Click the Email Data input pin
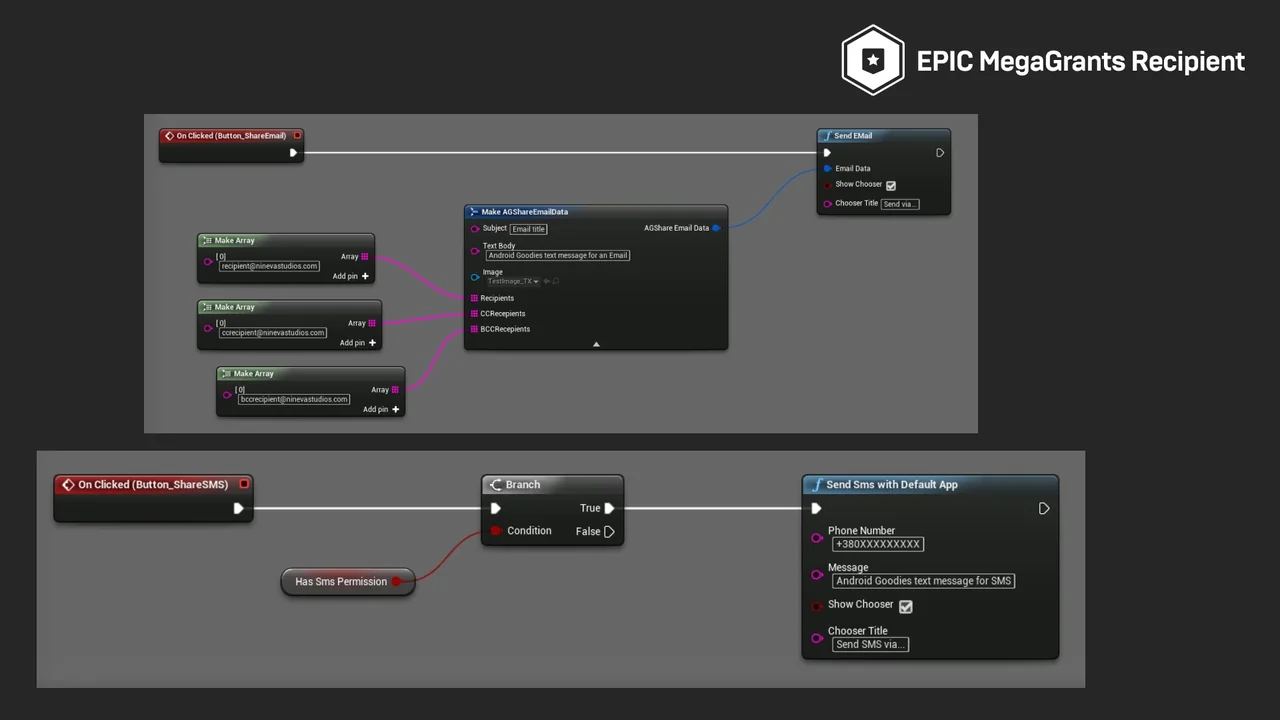The height and width of the screenshot is (720, 1280). tap(827, 169)
